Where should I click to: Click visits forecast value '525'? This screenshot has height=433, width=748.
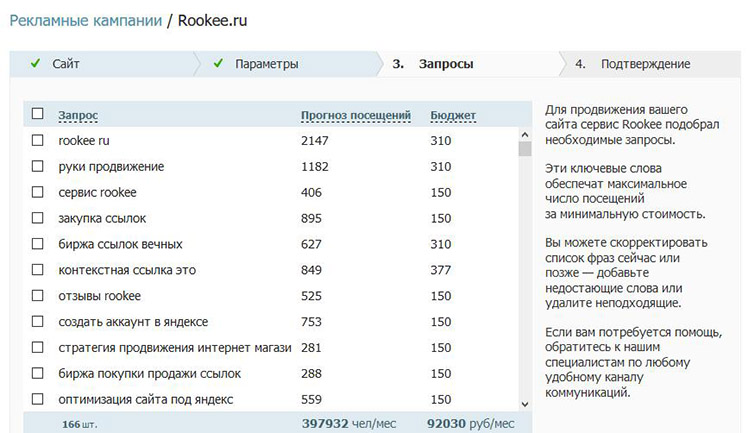point(312,296)
